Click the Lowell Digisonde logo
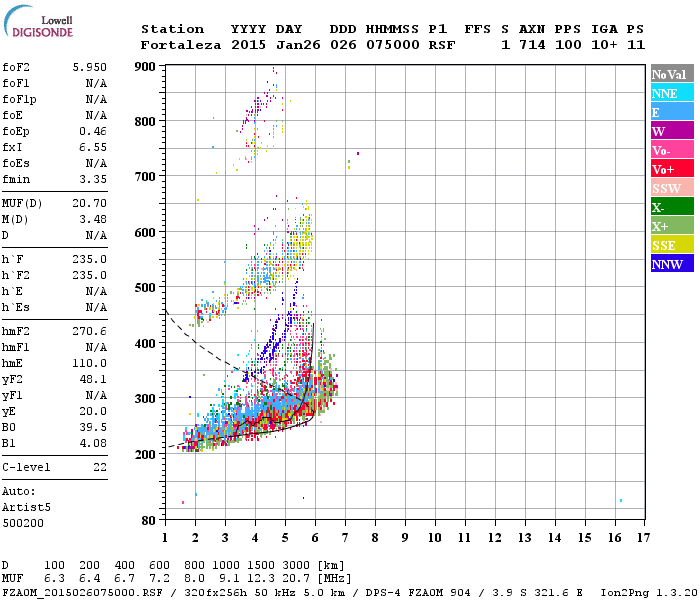 click(x=38, y=21)
